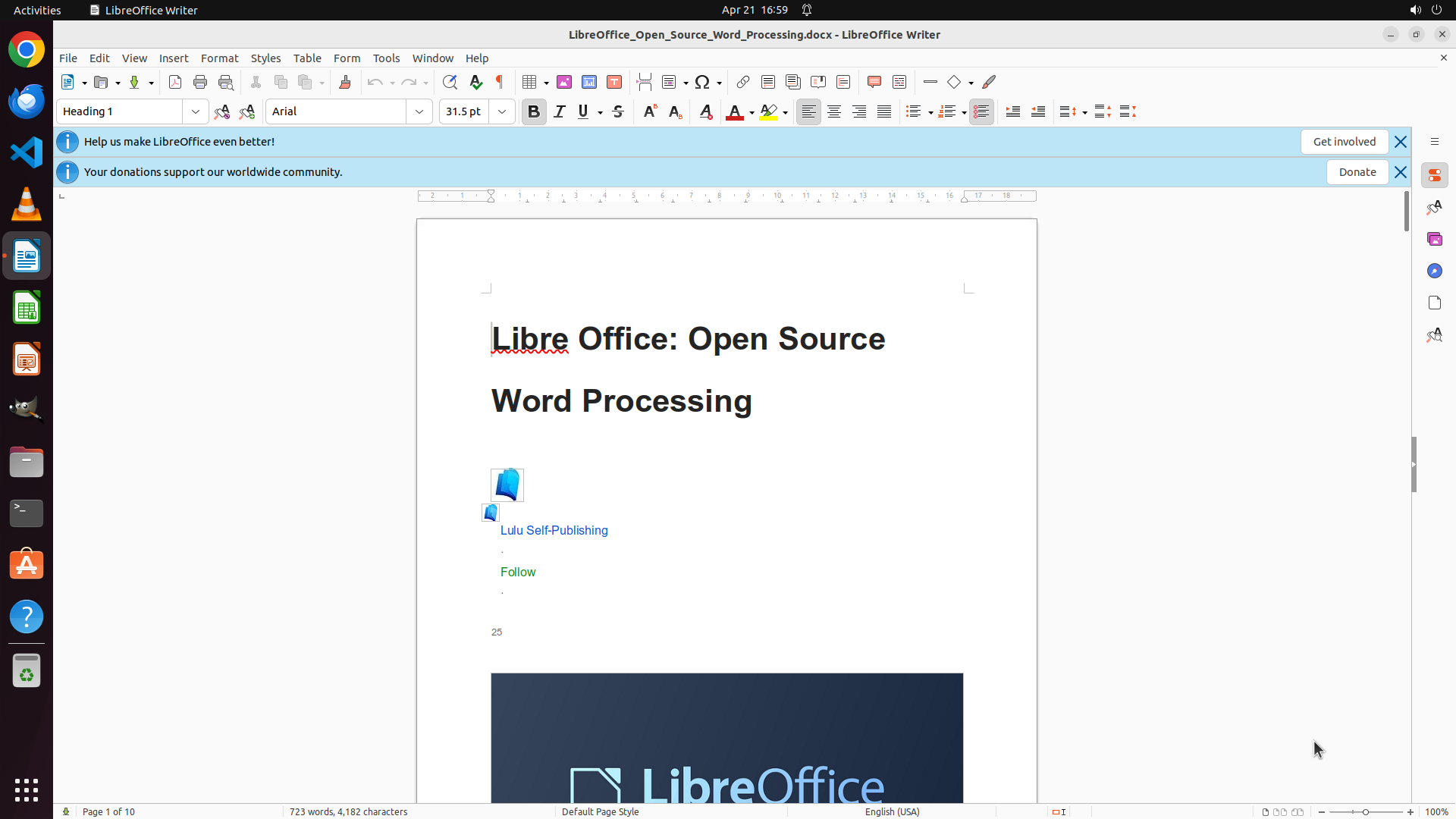Expand the Arial font name dropdown

419,111
